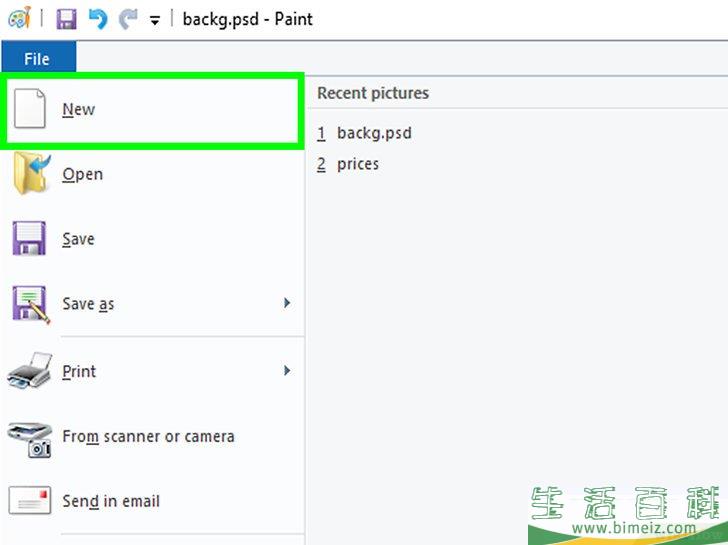Click the Redo arrow in quick access toolbar
Screen dimensions: 728x545
tap(128, 19)
